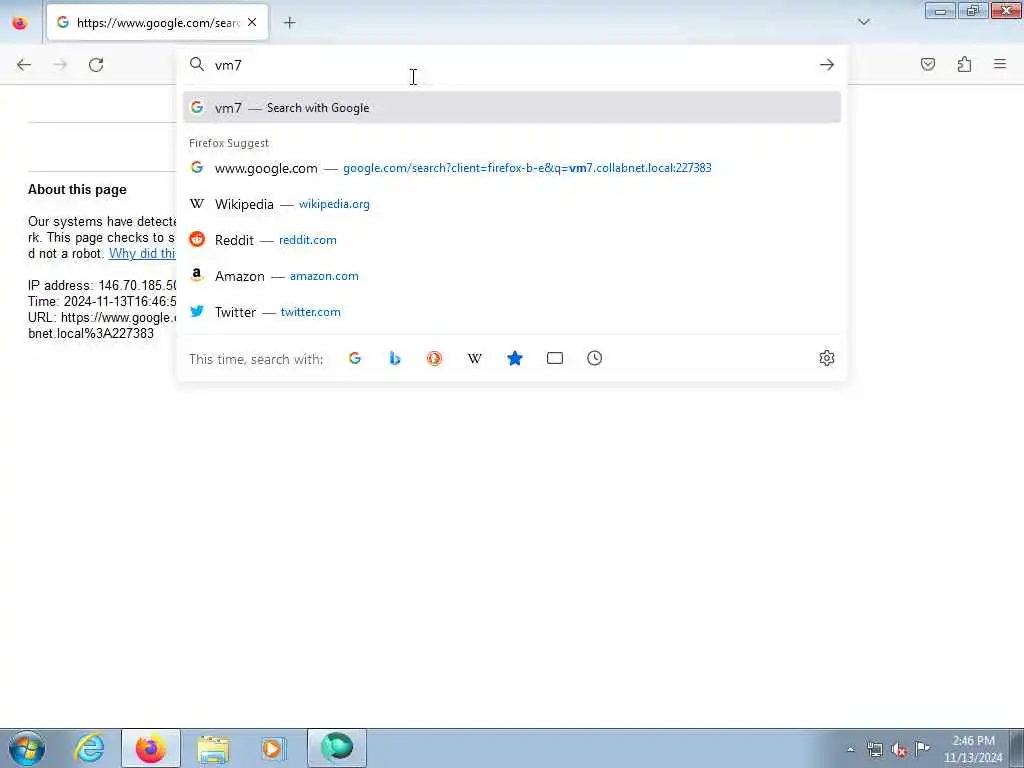Click in the address bar text field
1024x768 pixels.
(x=513, y=65)
